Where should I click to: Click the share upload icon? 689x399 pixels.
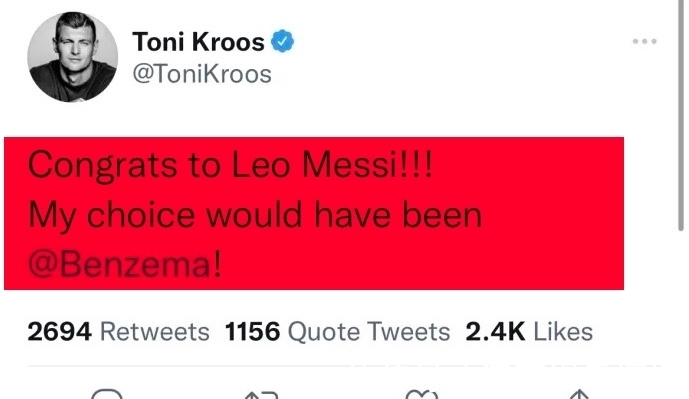[579, 394]
